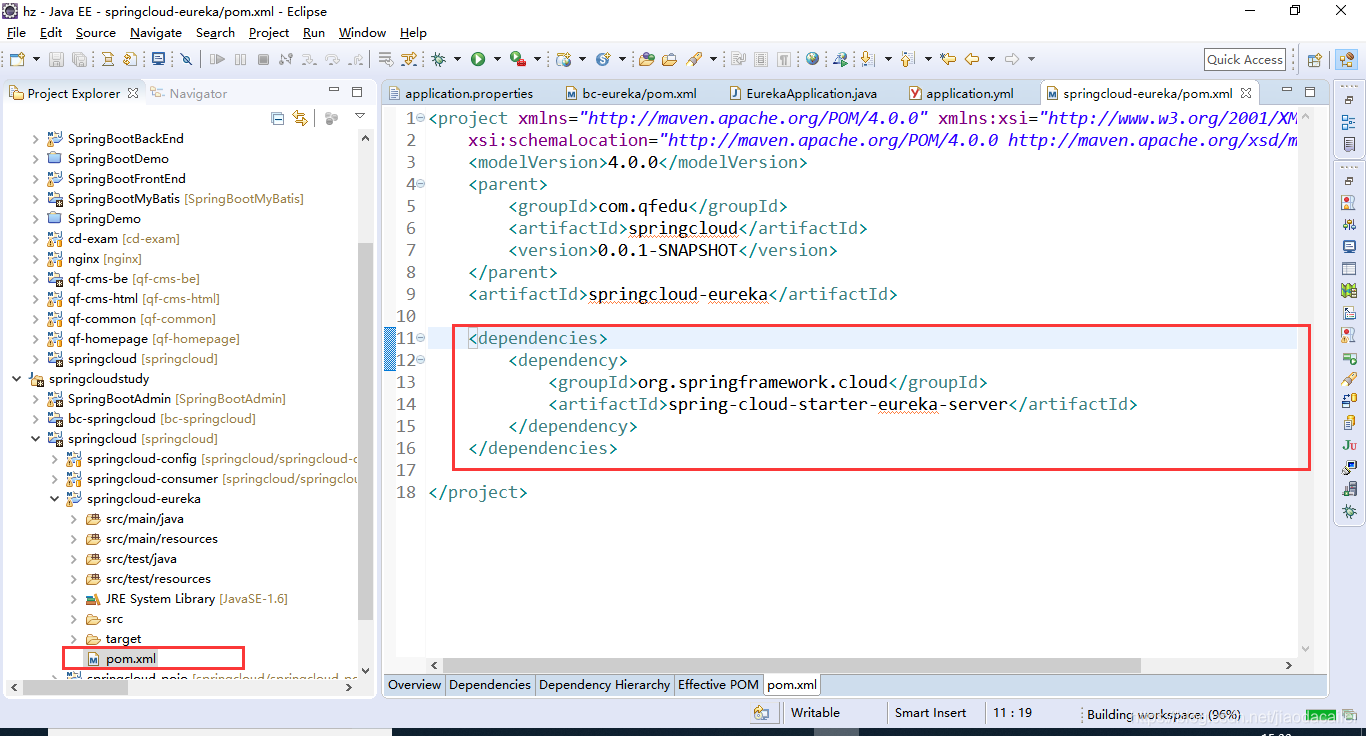The width and height of the screenshot is (1366, 736).
Task: Open the Back history dropdown arrow
Action: point(991,59)
